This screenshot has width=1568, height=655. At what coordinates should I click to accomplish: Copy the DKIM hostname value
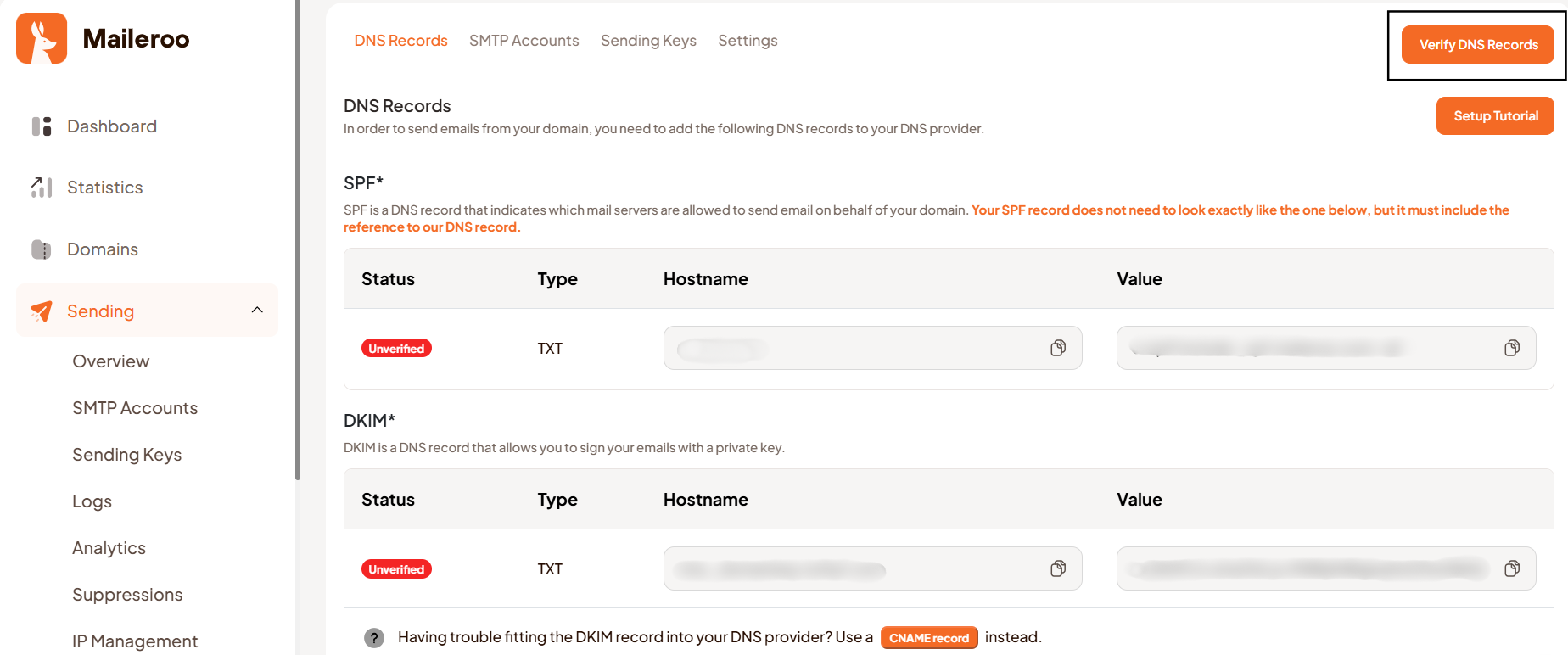[x=1058, y=568]
